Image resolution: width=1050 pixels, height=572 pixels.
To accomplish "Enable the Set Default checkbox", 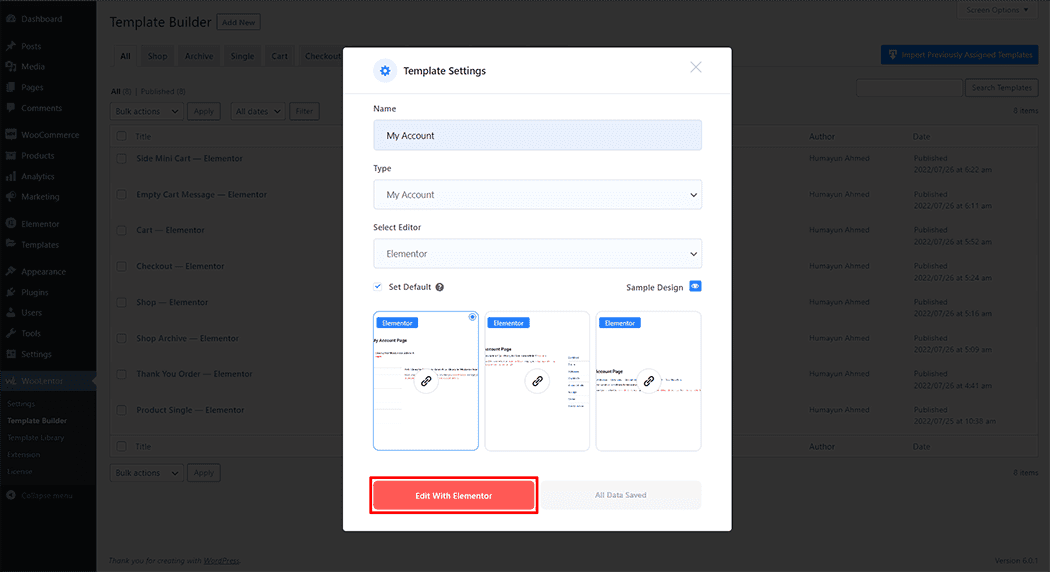I will point(378,287).
